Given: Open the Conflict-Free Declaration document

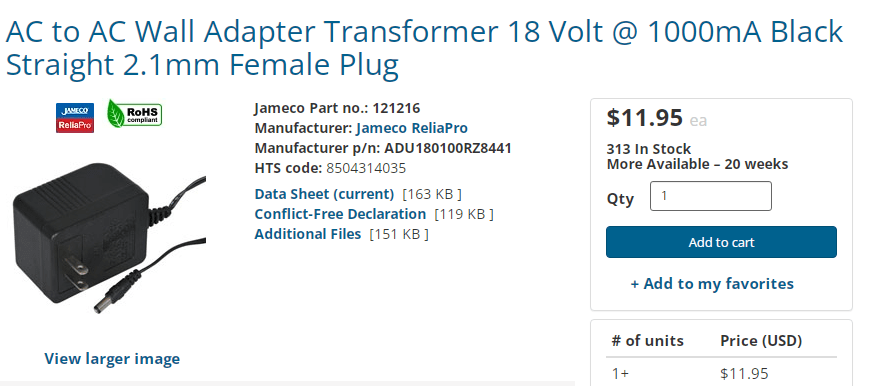Looking at the screenshot, I should tap(340, 214).
